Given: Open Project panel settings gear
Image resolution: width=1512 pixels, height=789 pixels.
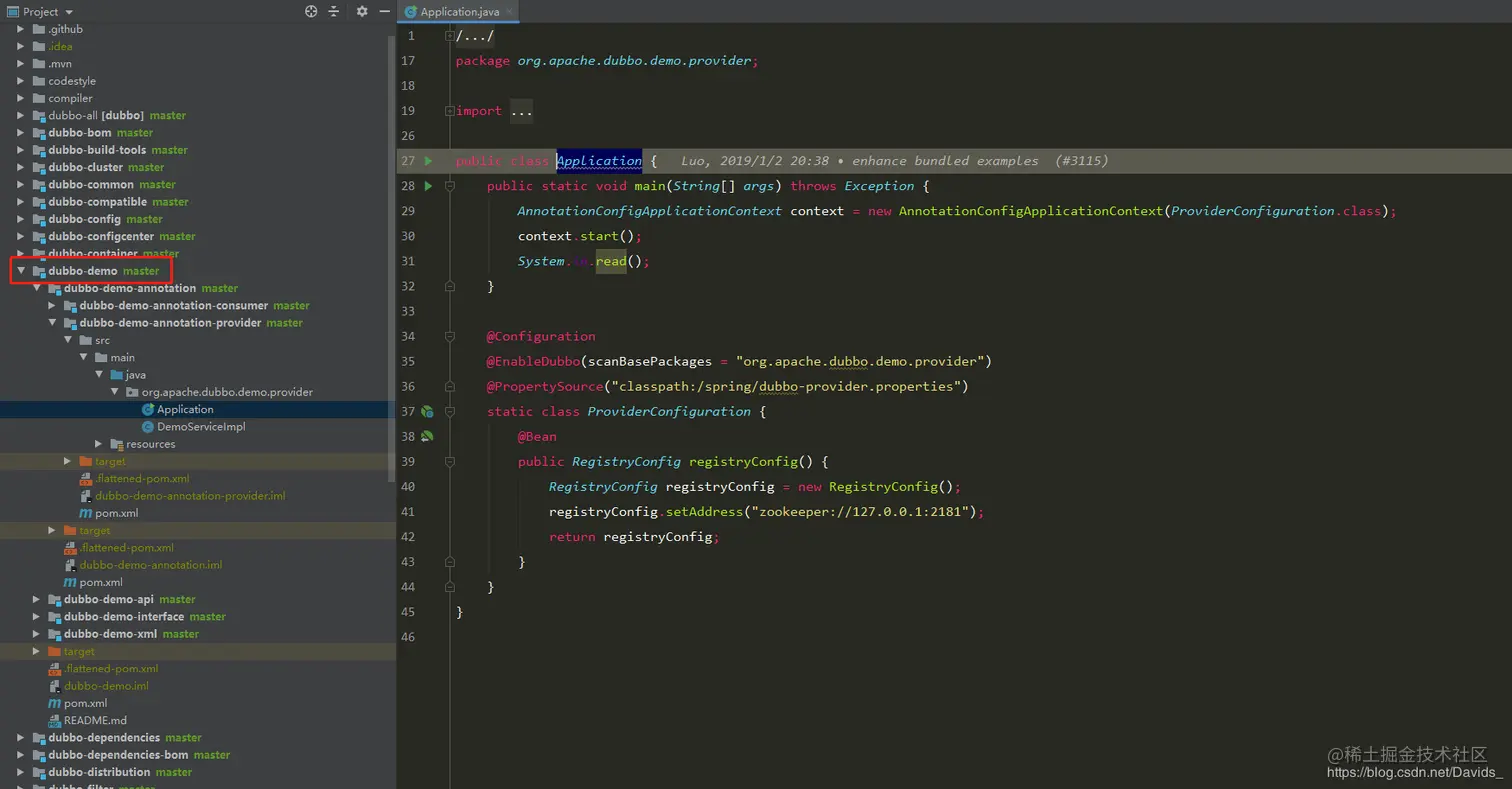Looking at the screenshot, I should coord(362,11).
